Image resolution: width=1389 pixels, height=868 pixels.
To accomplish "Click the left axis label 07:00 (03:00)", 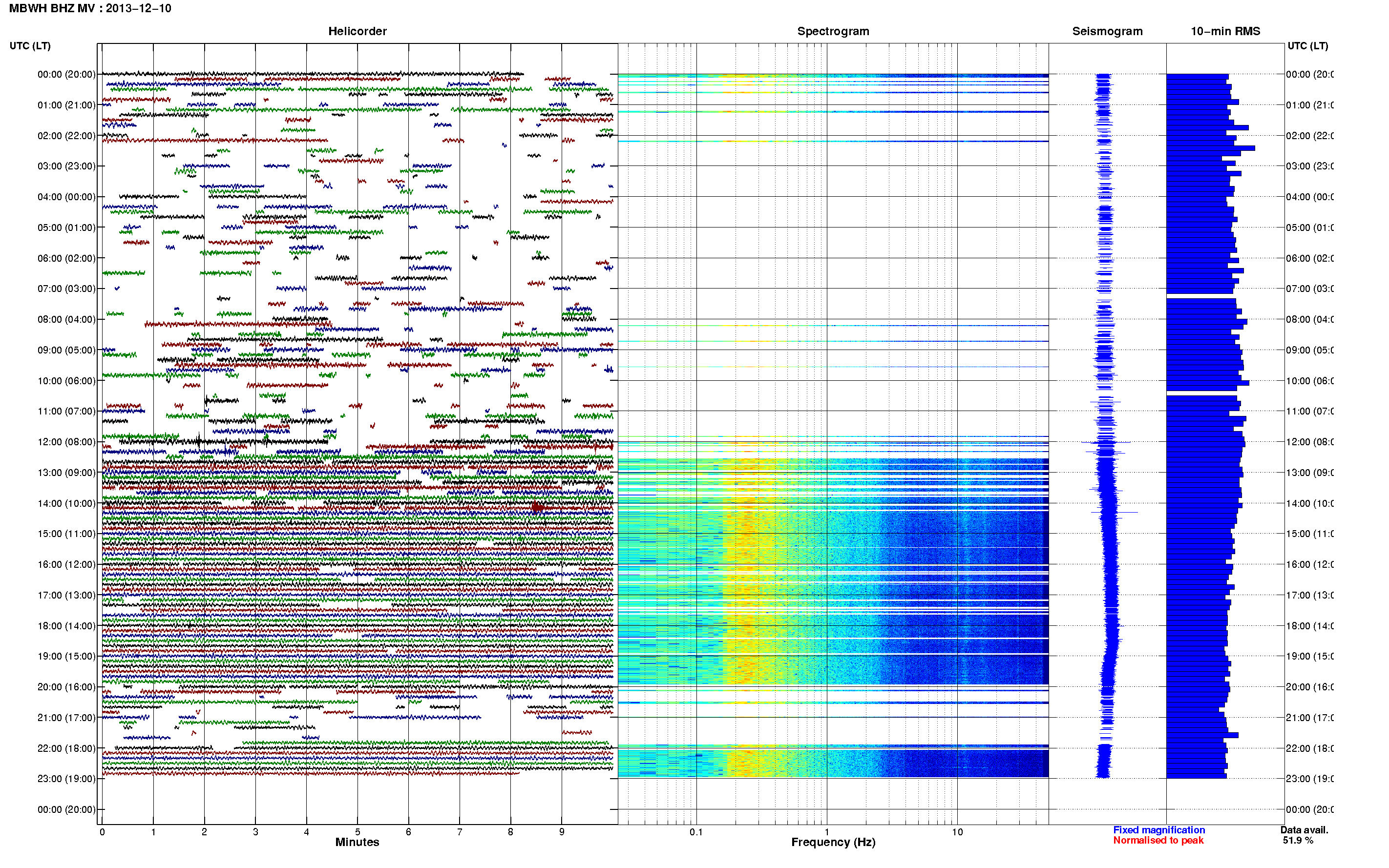I will click(66, 289).
